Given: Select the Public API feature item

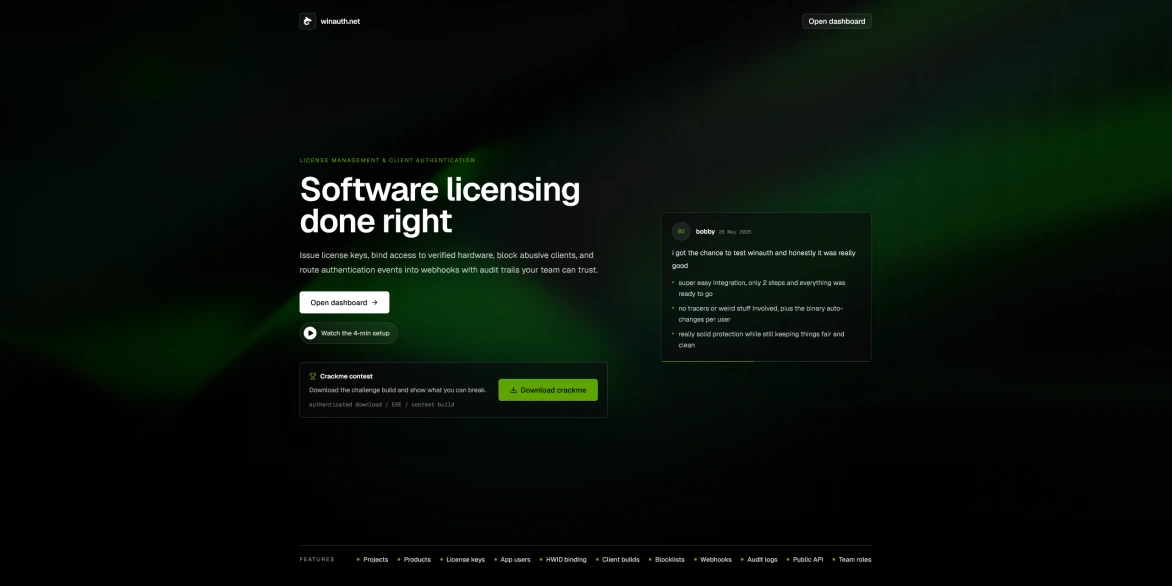Looking at the screenshot, I should tap(807, 560).
